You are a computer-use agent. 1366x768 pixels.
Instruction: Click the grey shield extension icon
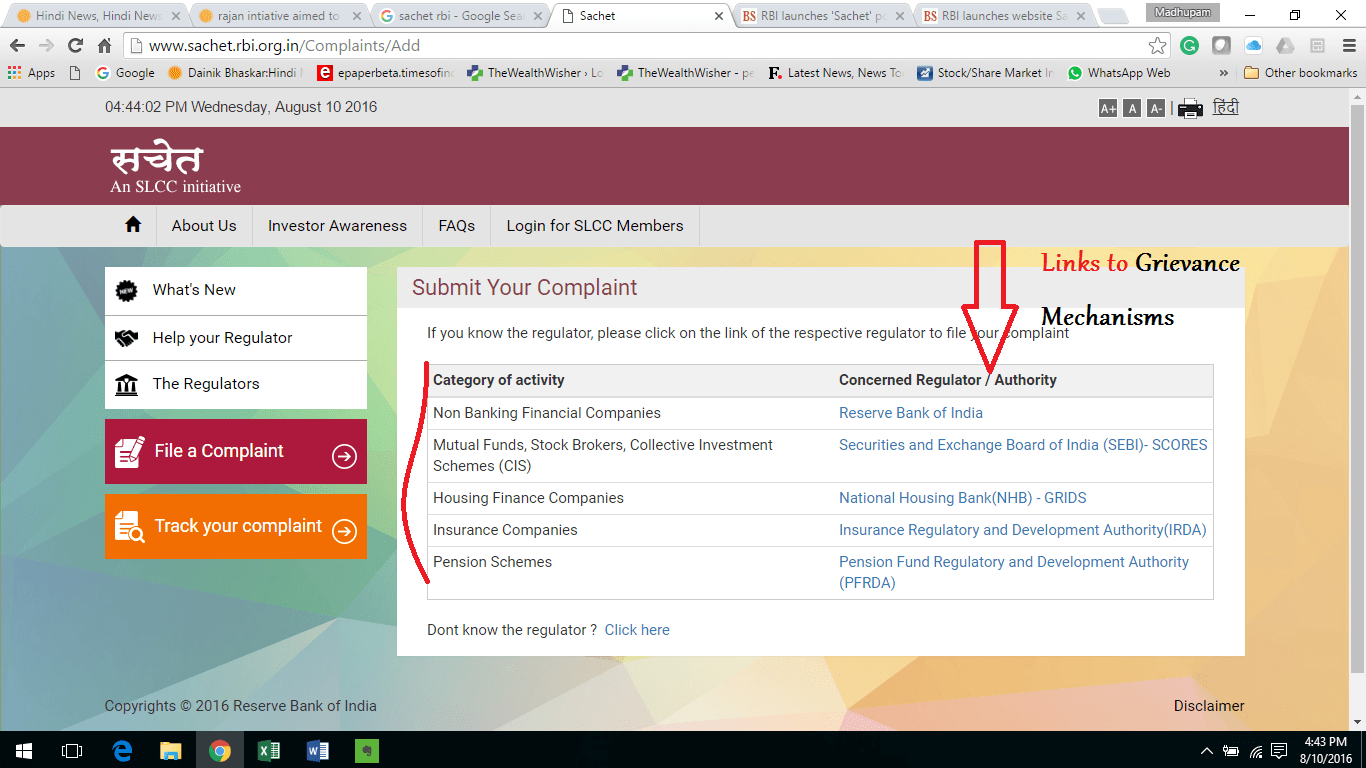tap(1221, 46)
